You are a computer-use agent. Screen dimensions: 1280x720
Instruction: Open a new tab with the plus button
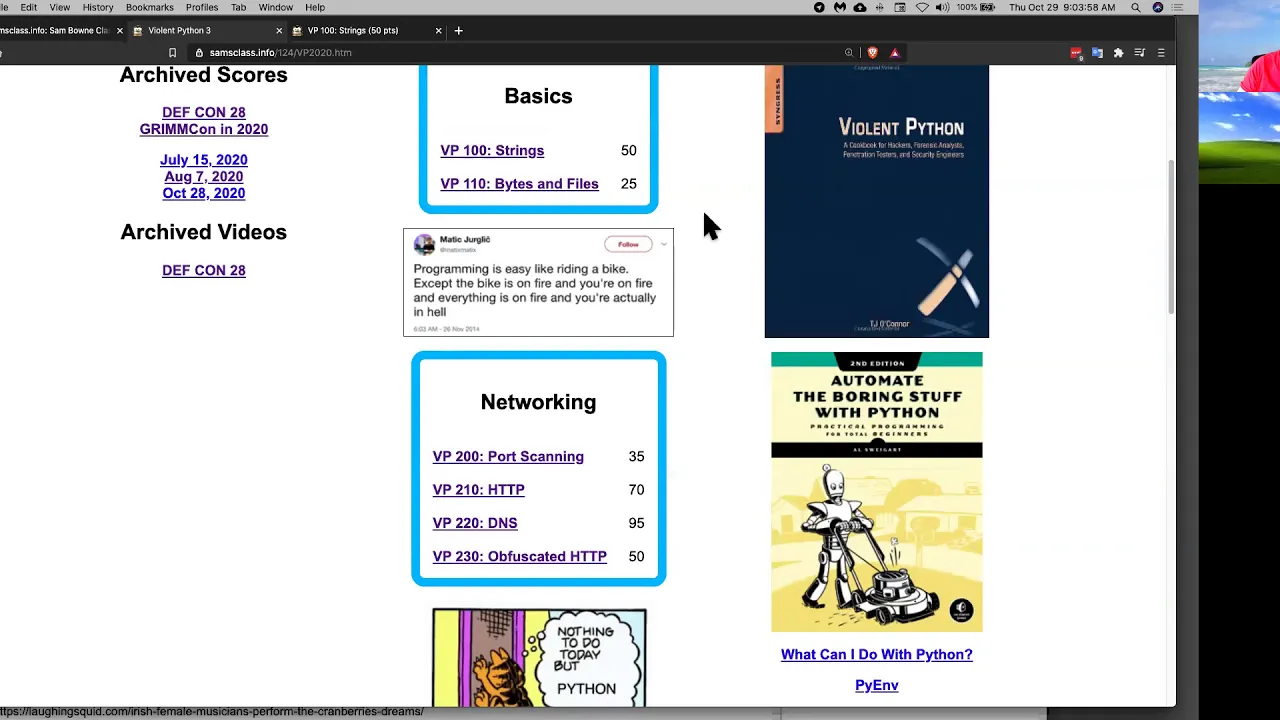(x=458, y=30)
